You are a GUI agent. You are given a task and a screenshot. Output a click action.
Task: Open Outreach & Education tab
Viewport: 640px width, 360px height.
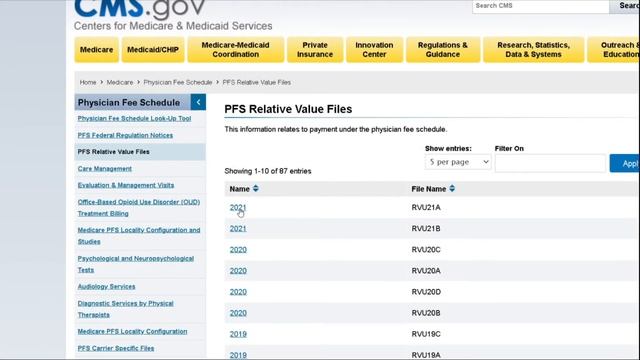click(613, 50)
